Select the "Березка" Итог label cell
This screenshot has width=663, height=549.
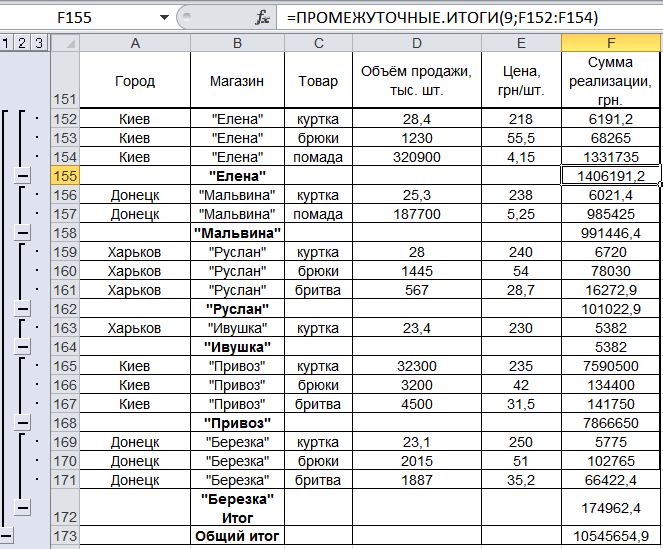point(237,508)
